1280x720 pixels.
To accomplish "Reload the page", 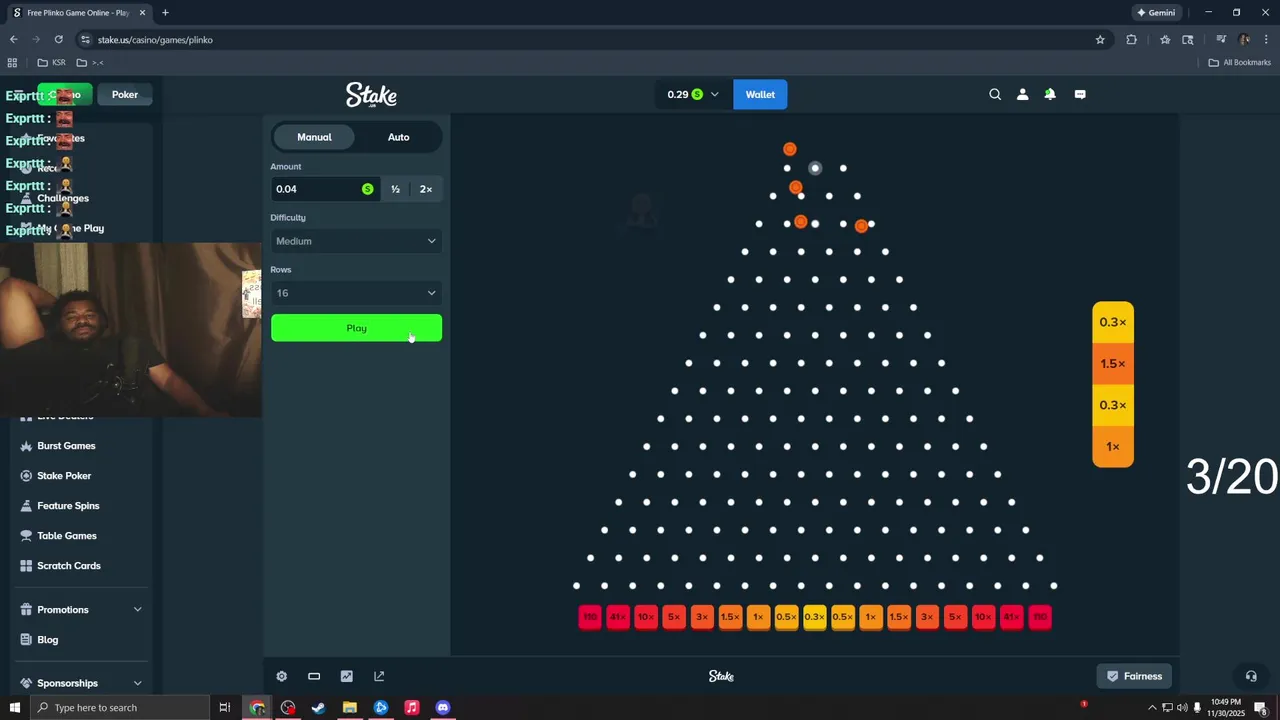I will (58, 39).
